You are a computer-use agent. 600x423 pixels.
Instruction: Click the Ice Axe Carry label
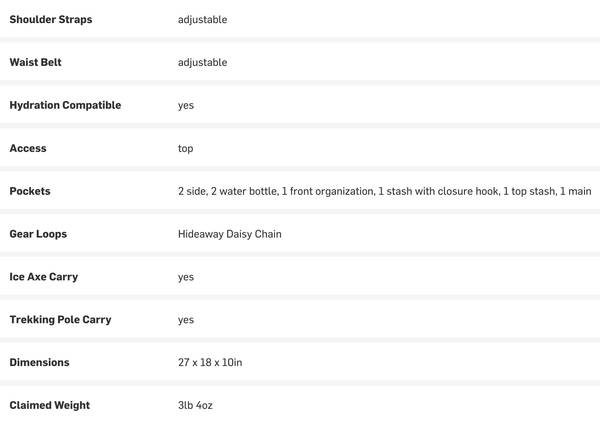(44, 277)
